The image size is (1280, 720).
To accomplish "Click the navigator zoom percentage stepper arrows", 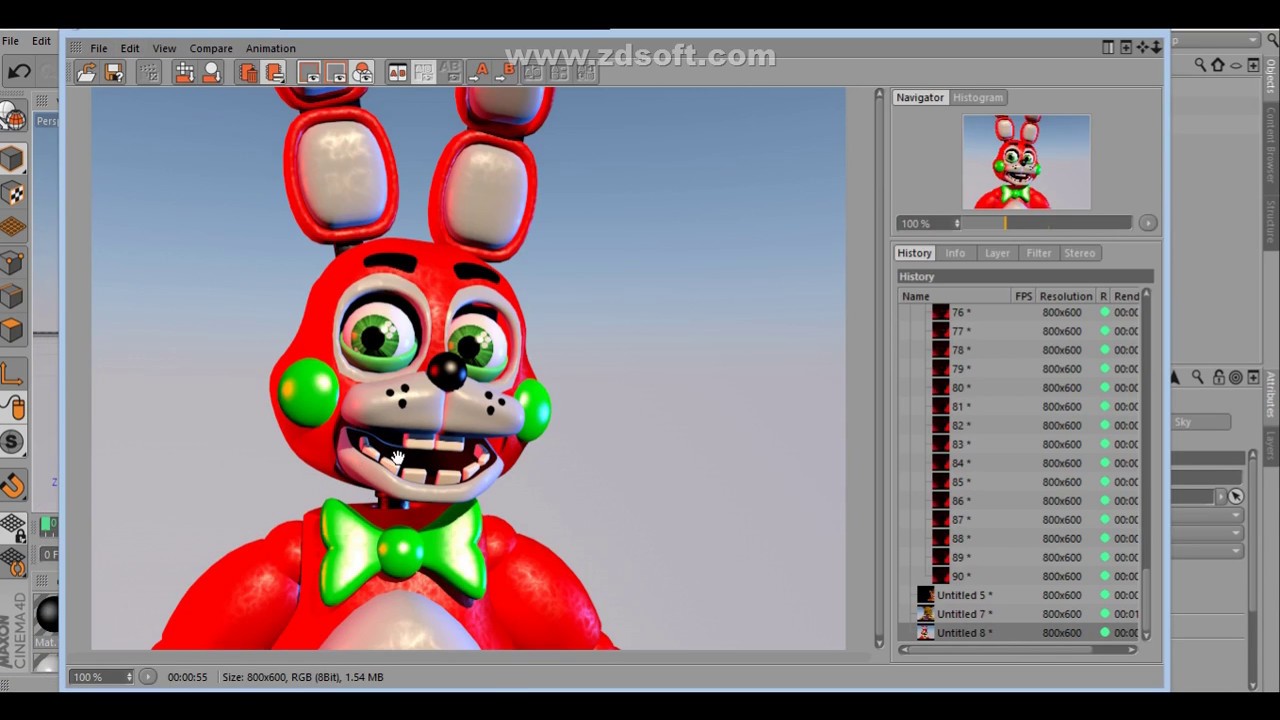I will (x=957, y=224).
